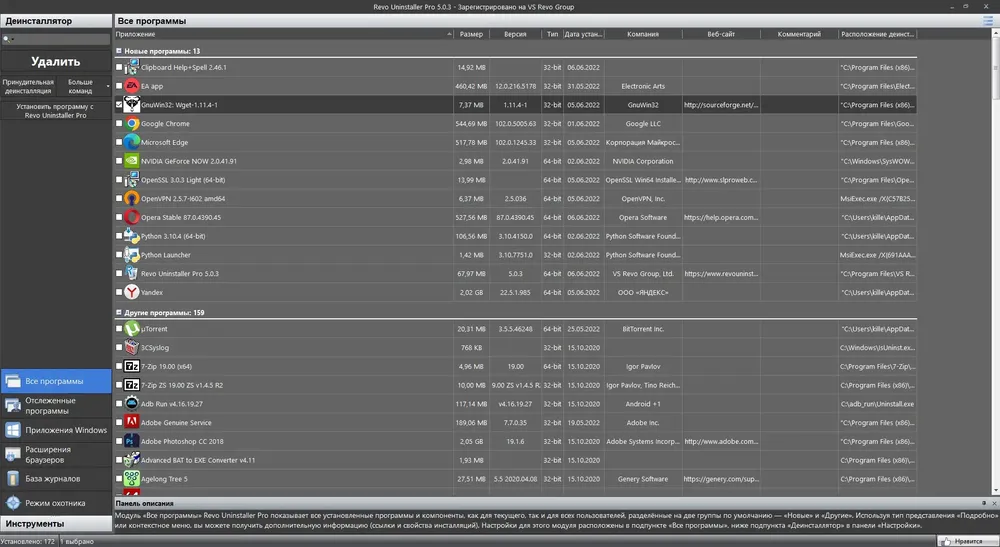Click Принудительная деинсталляция button
The height and width of the screenshot is (547, 1000).
pyautogui.click(x=28, y=86)
